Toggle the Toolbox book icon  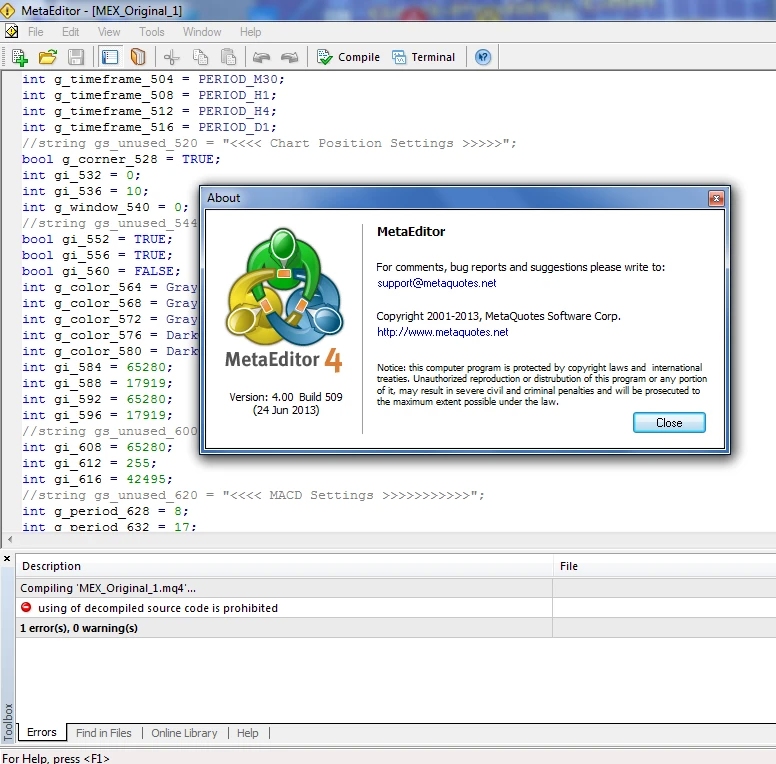pos(138,57)
